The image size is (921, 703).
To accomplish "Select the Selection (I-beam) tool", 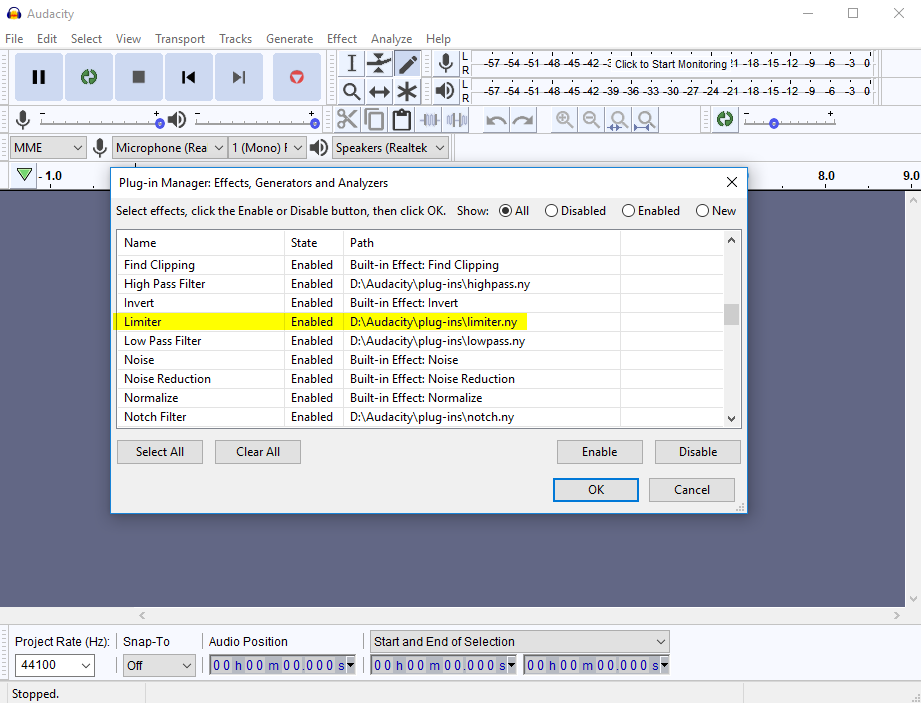I will [x=351, y=63].
